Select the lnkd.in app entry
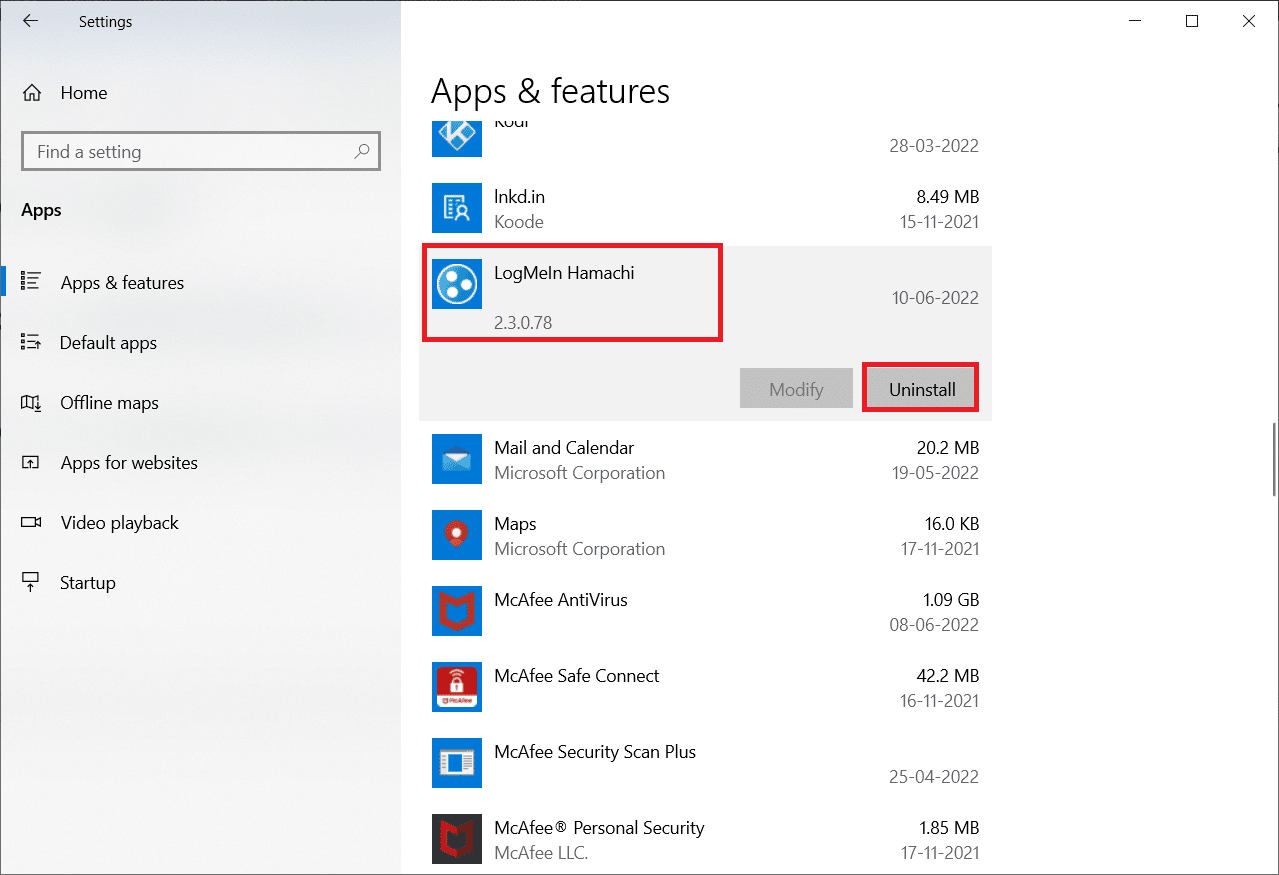Image resolution: width=1279 pixels, height=875 pixels. pos(705,209)
